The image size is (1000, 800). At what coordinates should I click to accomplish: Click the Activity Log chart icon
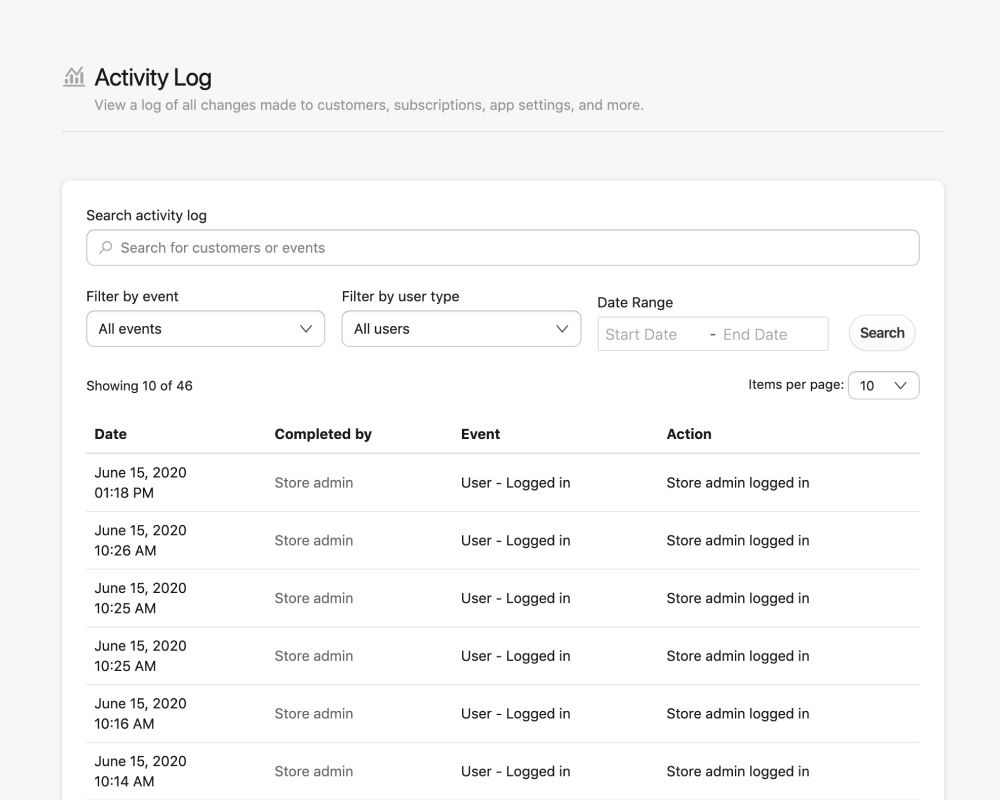(x=74, y=77)
